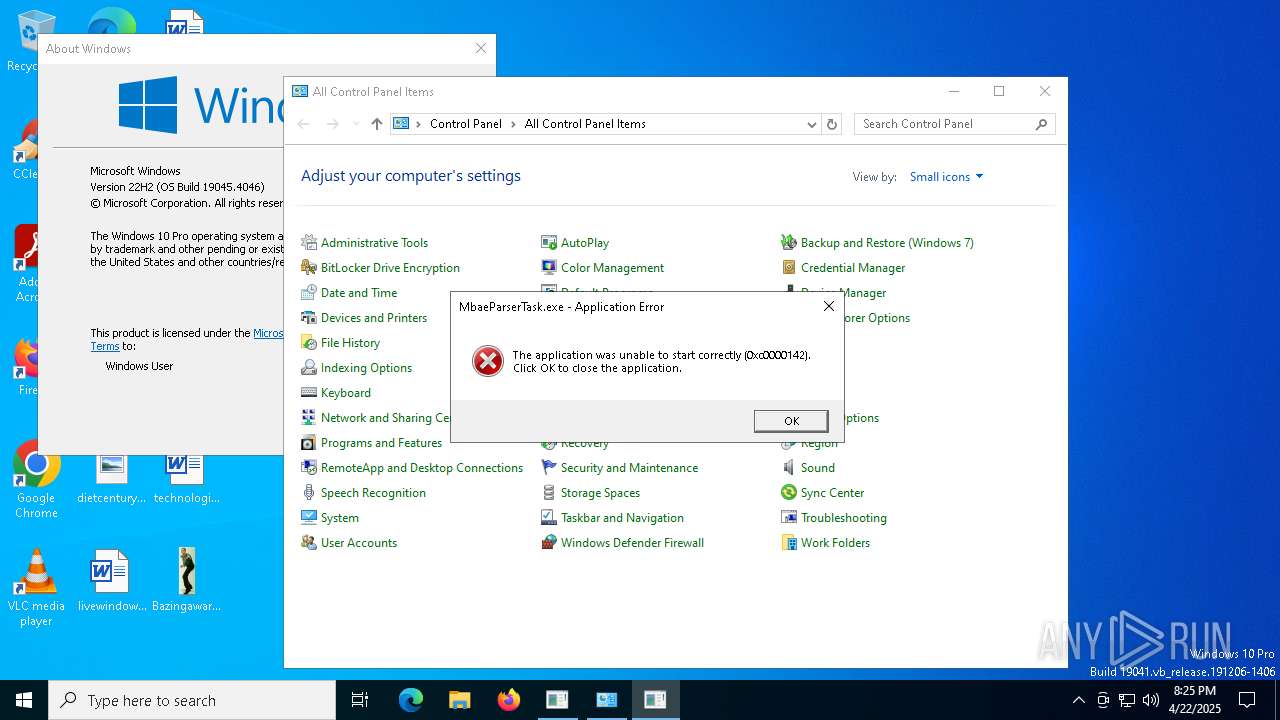This screenshot has height=720, width=1280.
Task: Launch Microsoft Edge from the taskbar
Action: pos(411,700)
